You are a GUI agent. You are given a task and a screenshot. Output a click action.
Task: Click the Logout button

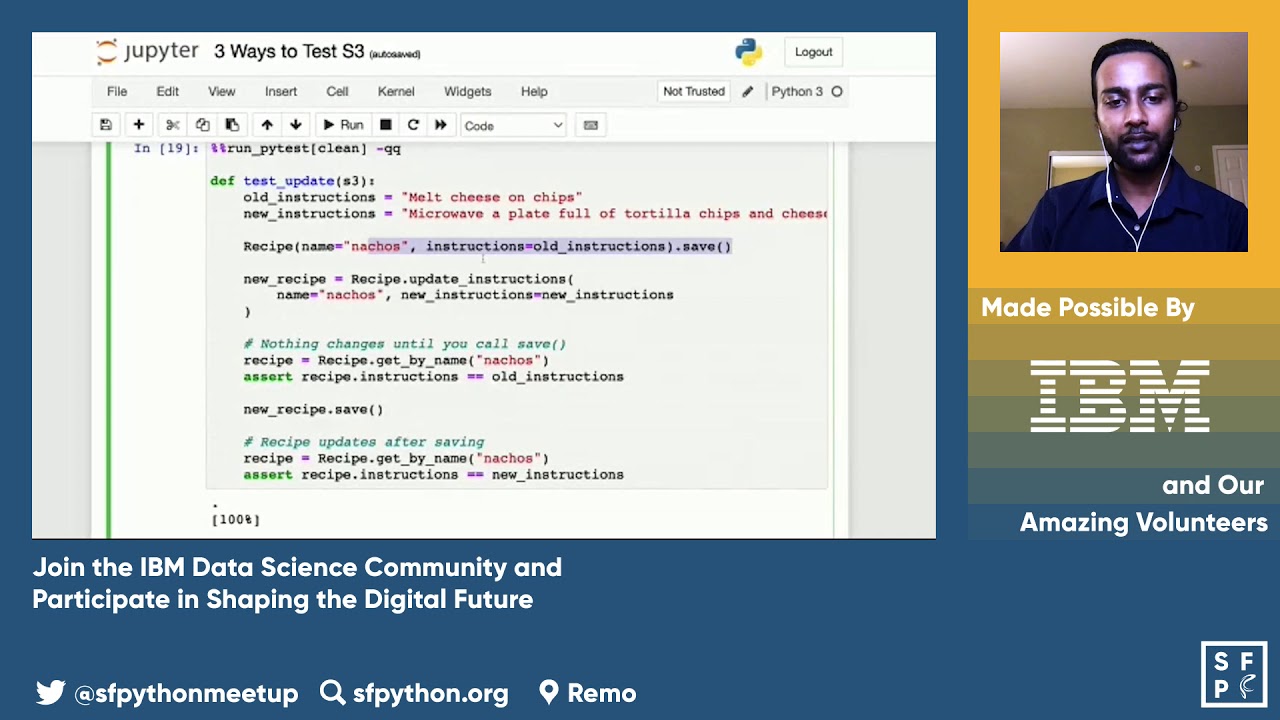click(x=813, y=52)
